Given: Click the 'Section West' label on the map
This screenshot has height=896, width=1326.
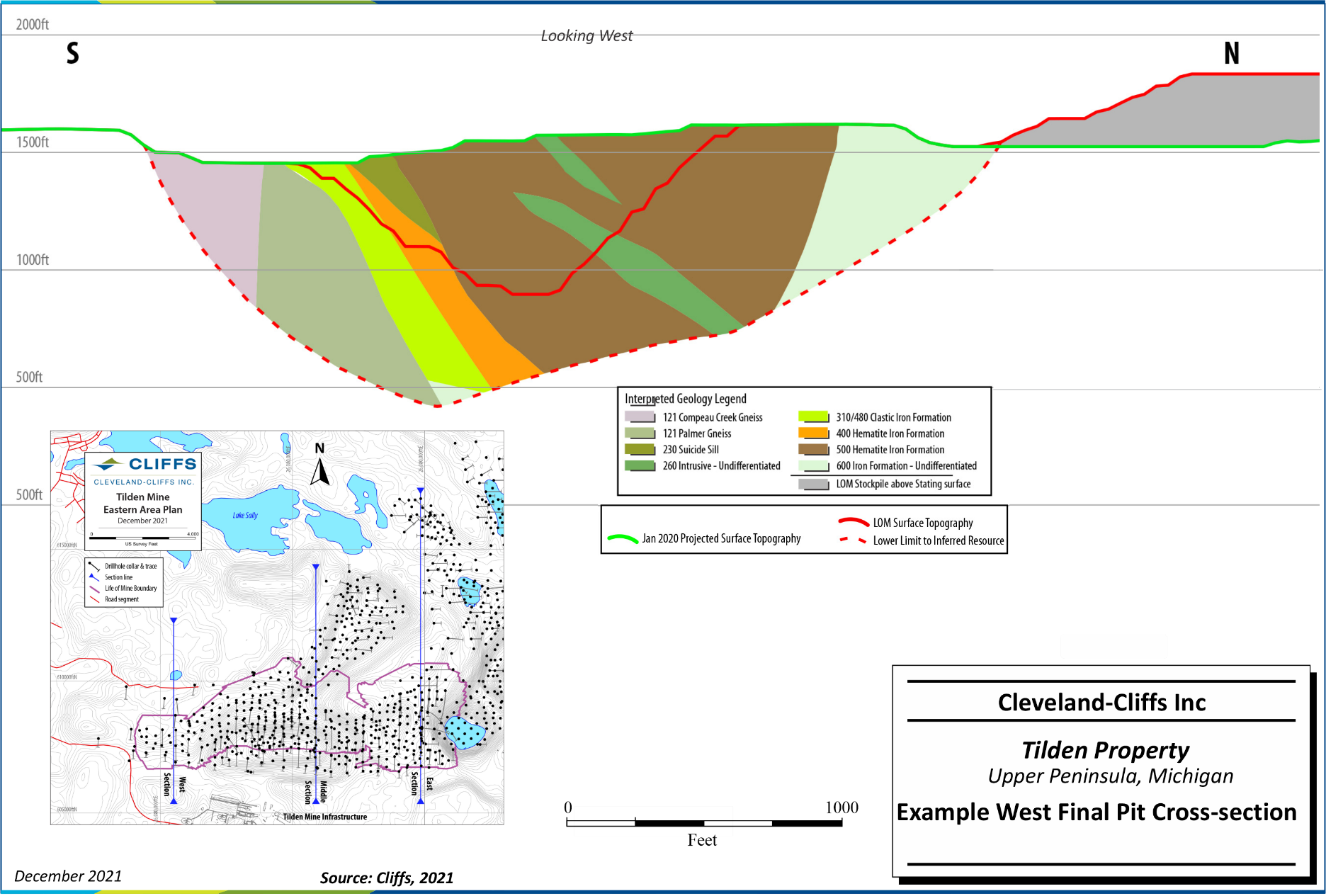Looking at the screenshot, I should 174,784.
